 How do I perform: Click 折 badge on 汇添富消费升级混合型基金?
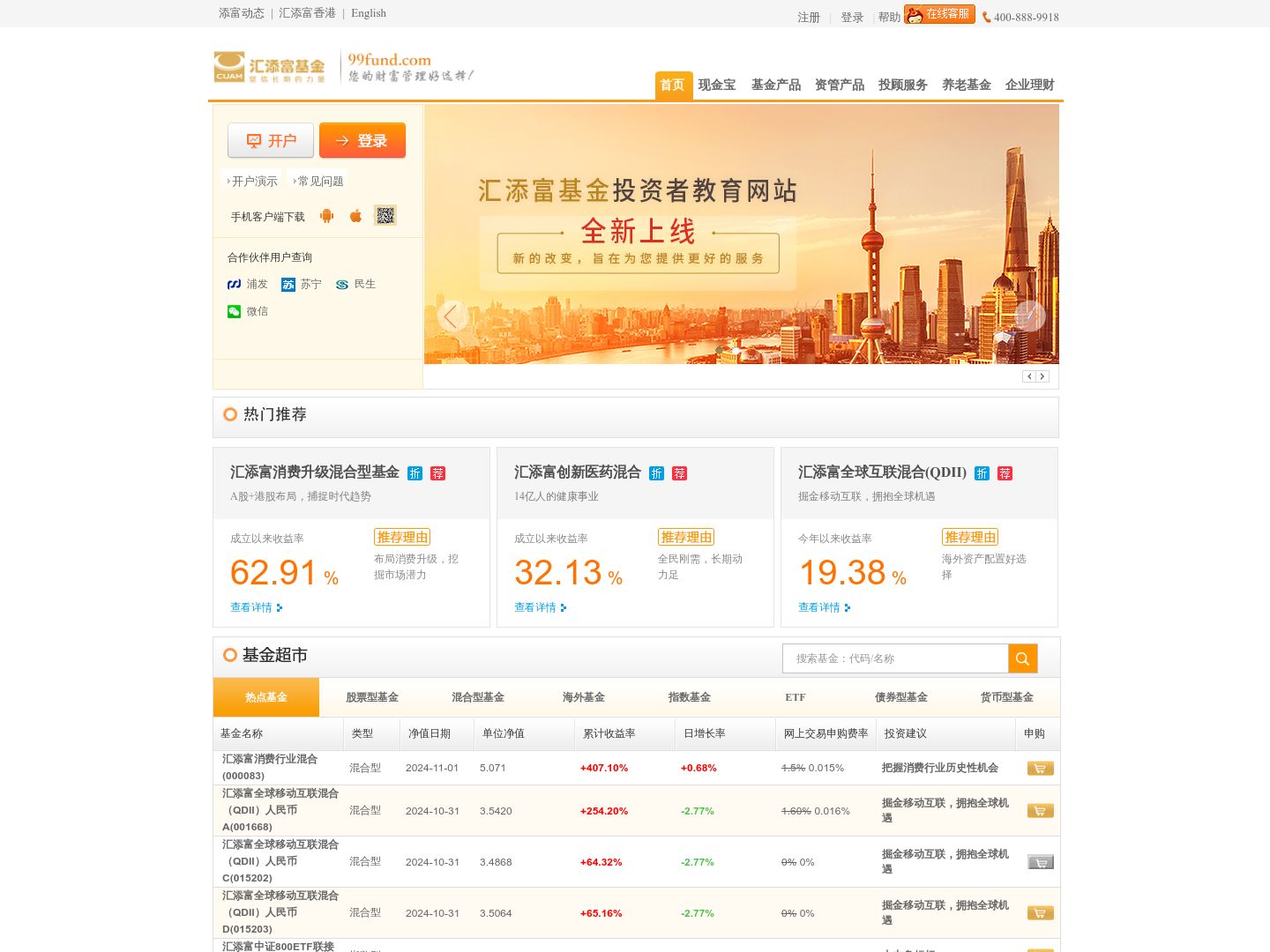[x=415, y=473]
